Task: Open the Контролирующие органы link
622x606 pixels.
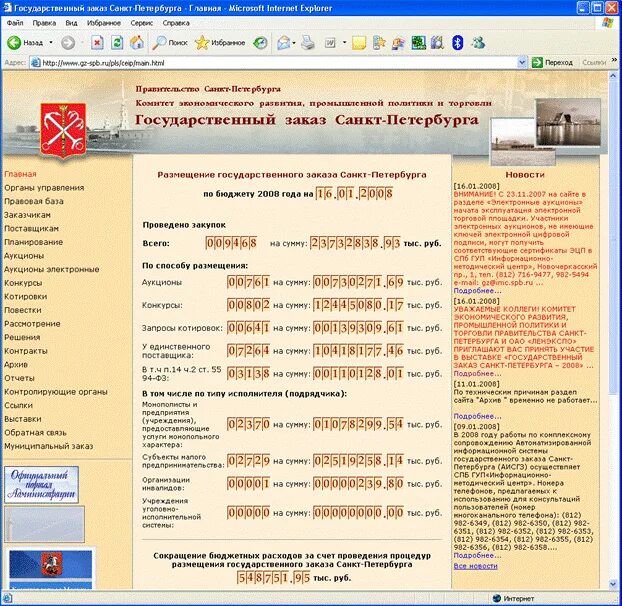Action: 56,392
